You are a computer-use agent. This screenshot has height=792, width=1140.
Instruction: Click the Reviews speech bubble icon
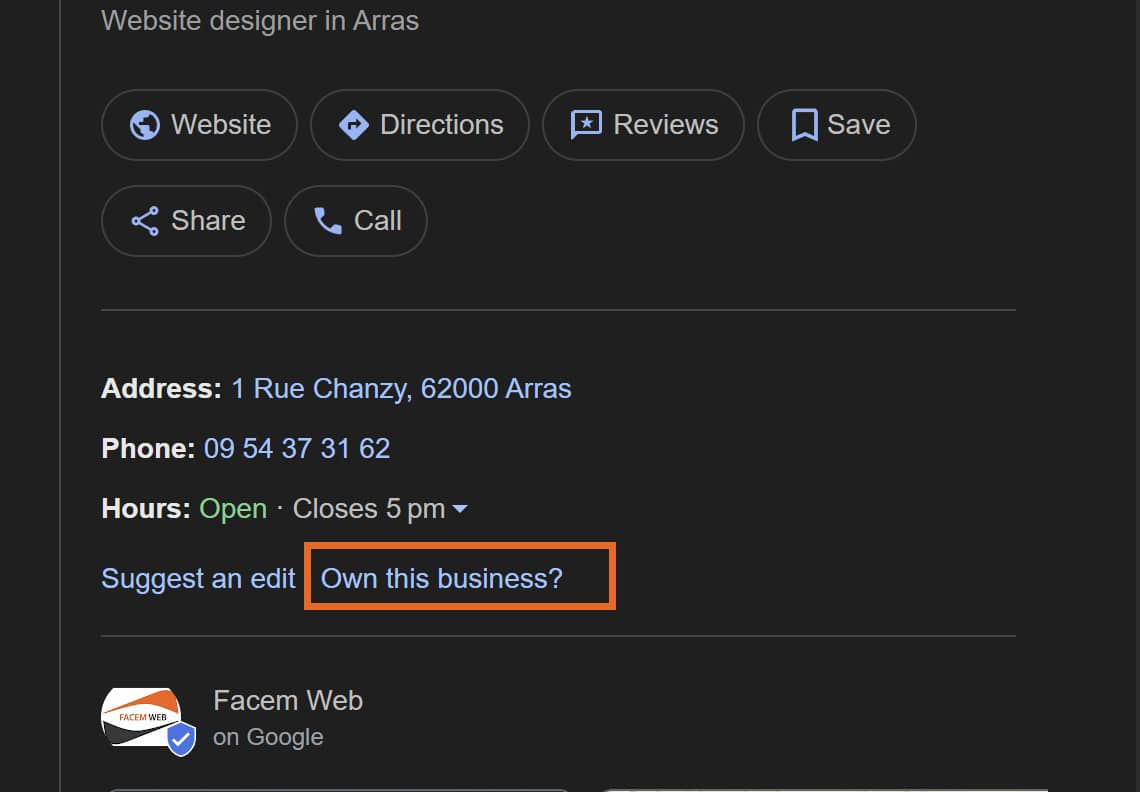click(587, 125)
